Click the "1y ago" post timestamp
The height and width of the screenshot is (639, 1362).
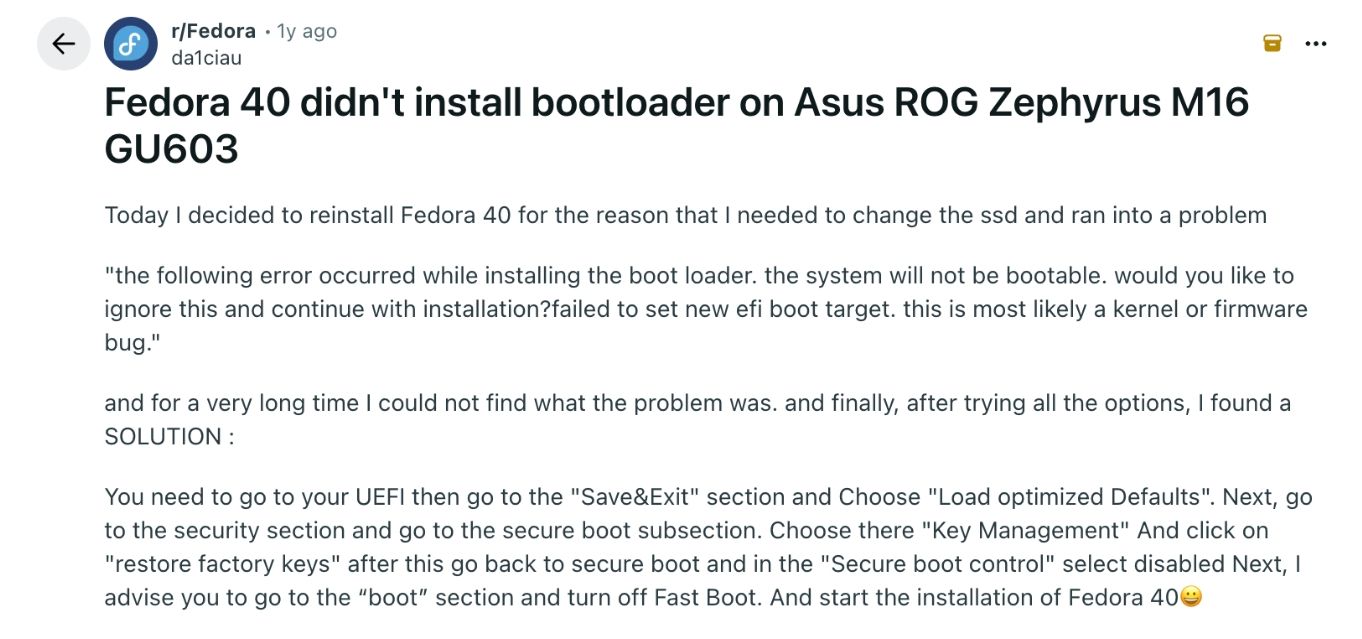click(x=307, y=31)
